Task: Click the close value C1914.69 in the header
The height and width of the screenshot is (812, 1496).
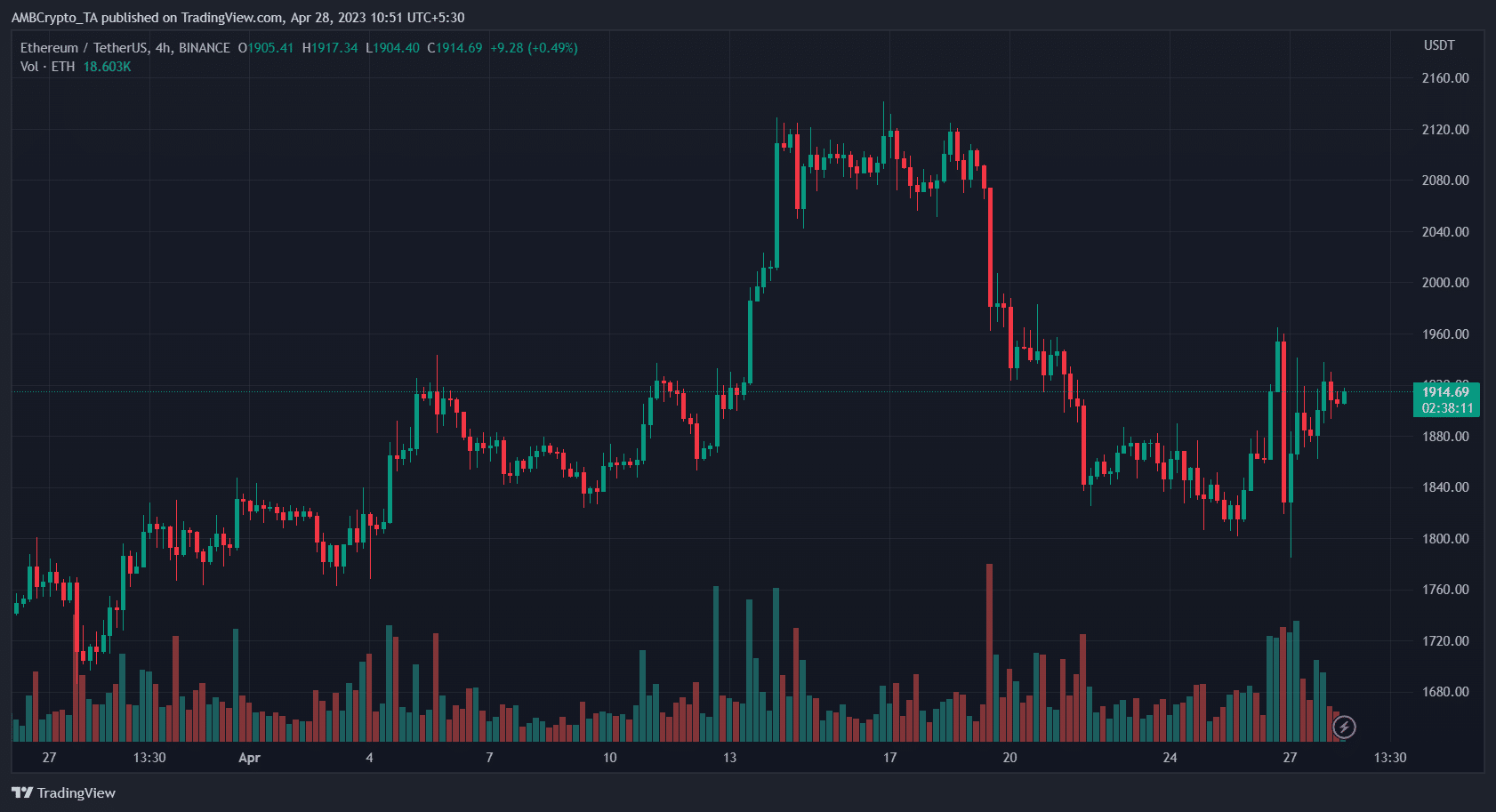Action: pos(454,48)
